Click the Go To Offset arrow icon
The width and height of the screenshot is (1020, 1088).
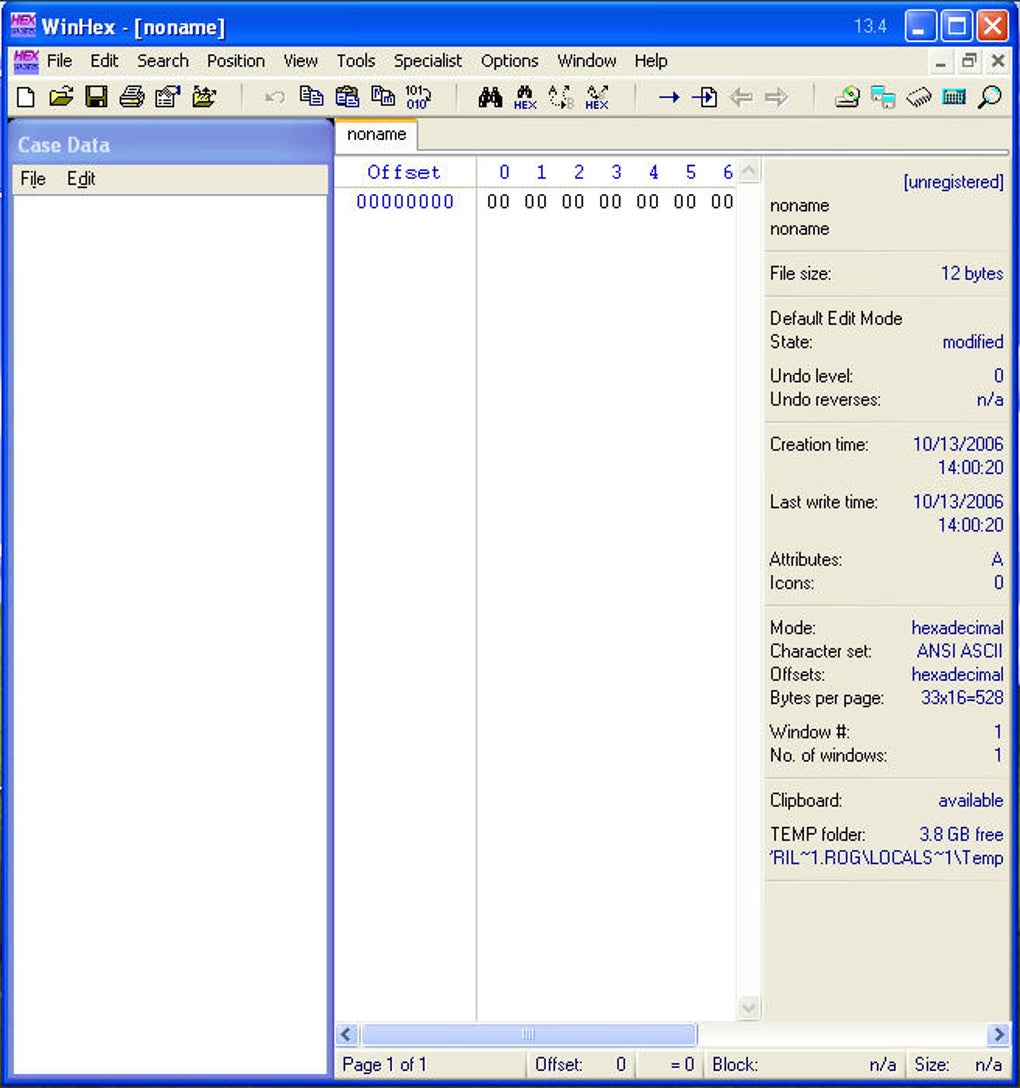(669, 97)
